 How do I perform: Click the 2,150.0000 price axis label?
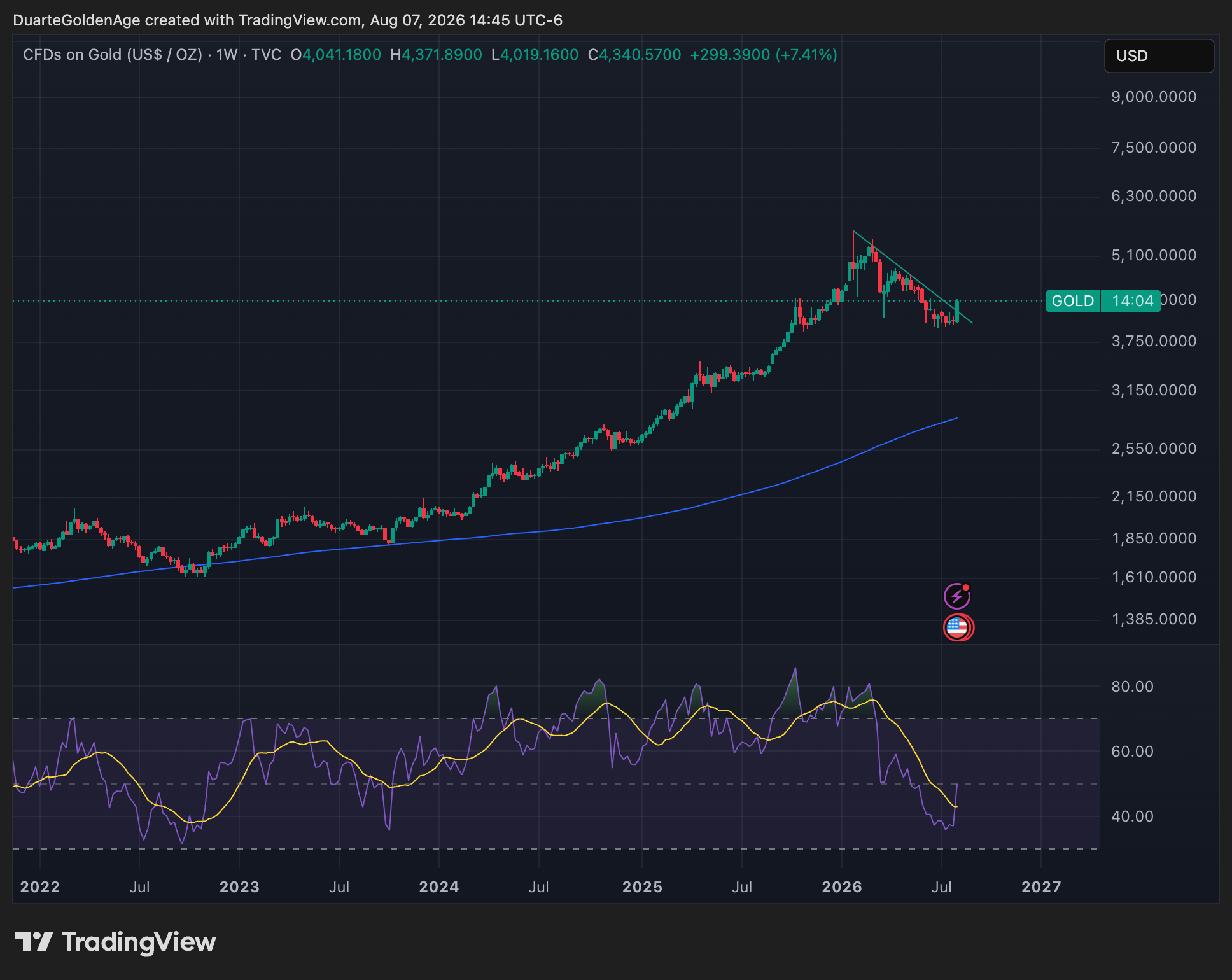[1154, 496]
